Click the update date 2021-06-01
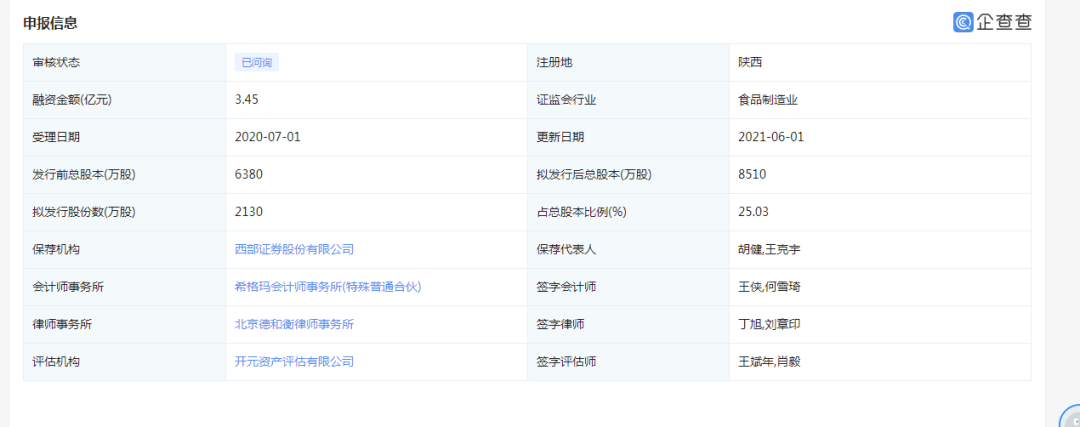 point(770,137)
